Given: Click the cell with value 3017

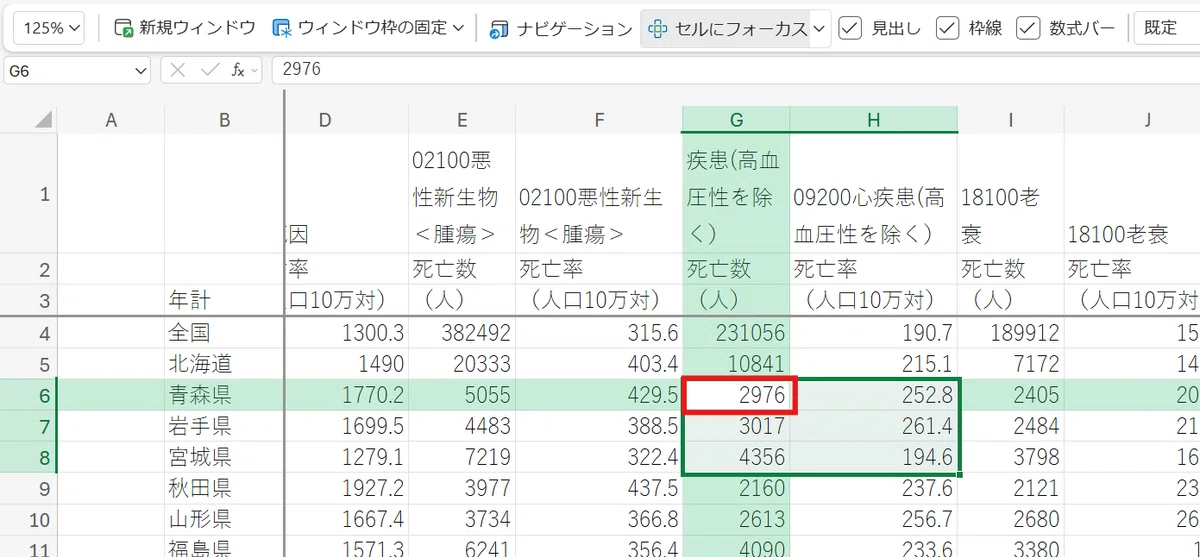Looking at the screenshot, I should point(736,427).
